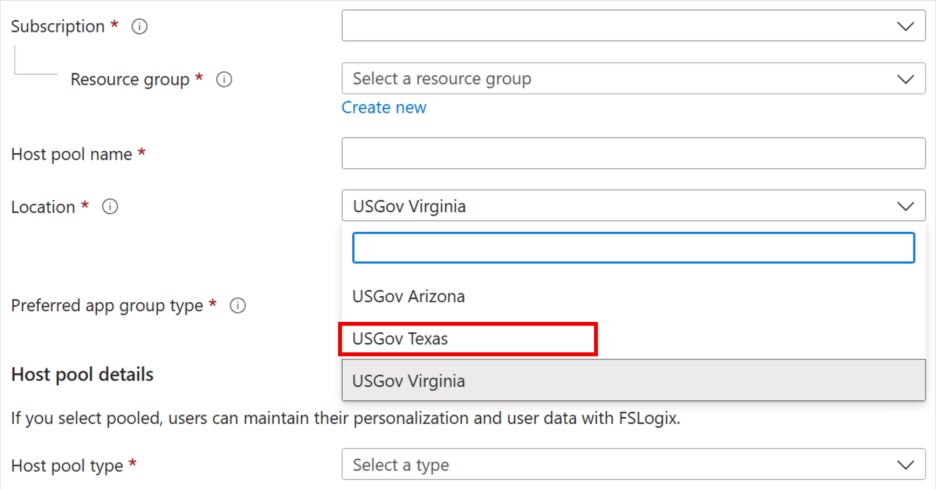The width and height of the screenshot is (936, 489).
Task: Click the 'Subscription' field label
Action: tap(58, 27)
